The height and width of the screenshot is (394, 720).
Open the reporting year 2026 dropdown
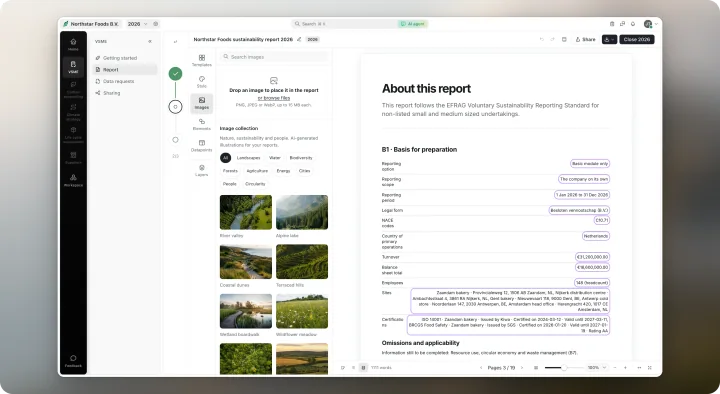[x=137, y=24]
